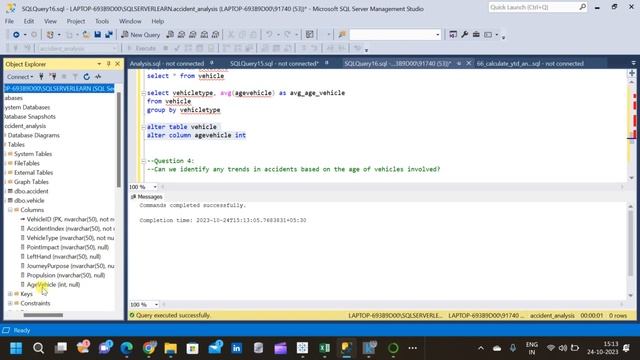Open the results pane zoom 100 % dropdown
640x360 pixels.
coord(156,305)
